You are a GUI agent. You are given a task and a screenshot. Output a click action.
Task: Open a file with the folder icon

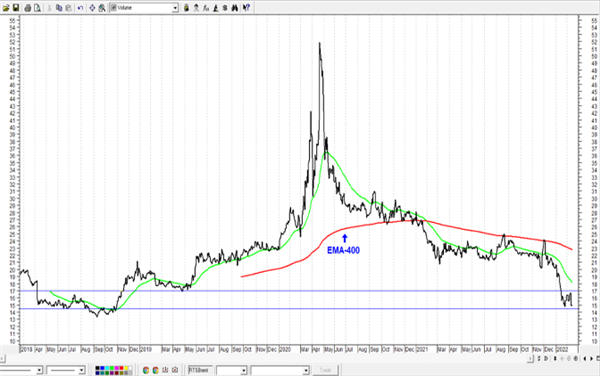click(x=7, y=8)
